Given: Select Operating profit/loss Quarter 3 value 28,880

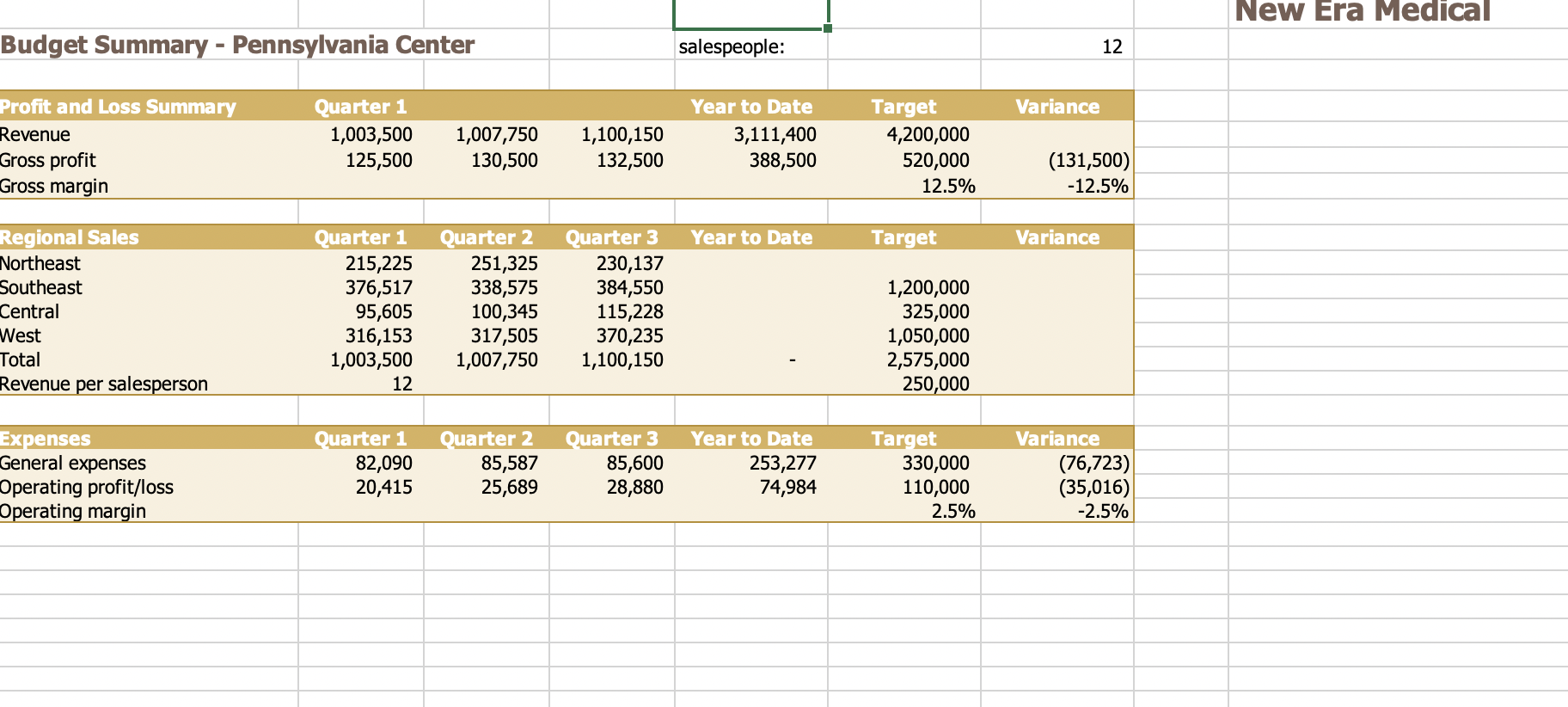Looking at the screenshot, I should click(635, 487).
